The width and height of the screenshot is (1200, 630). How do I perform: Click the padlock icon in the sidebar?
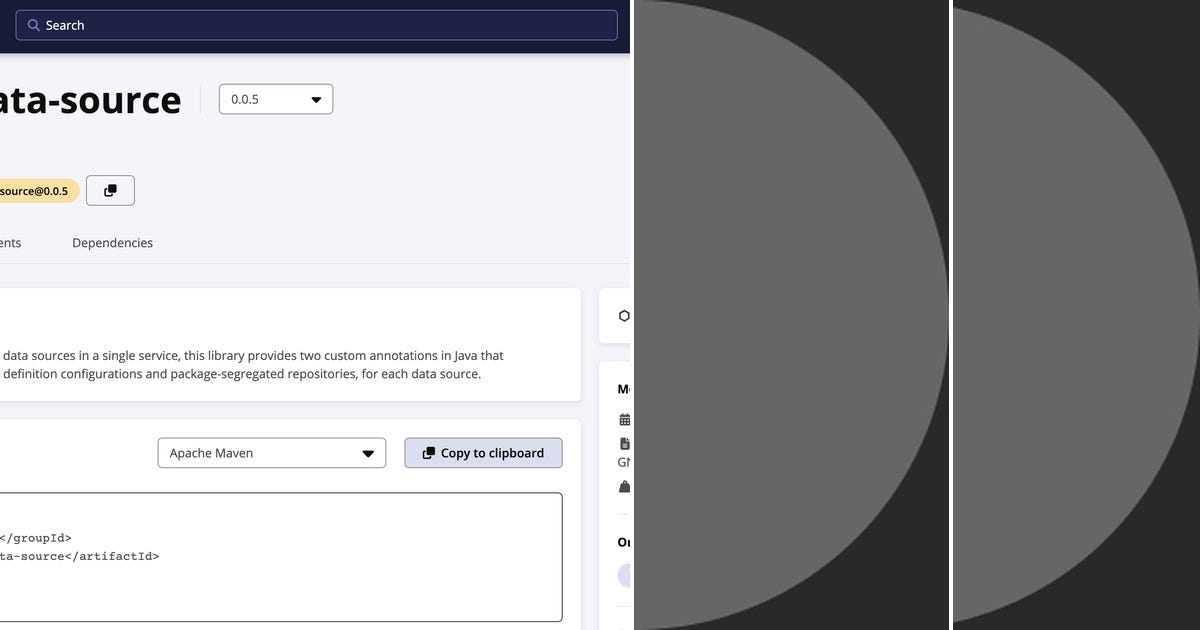(x=624, y=486)
